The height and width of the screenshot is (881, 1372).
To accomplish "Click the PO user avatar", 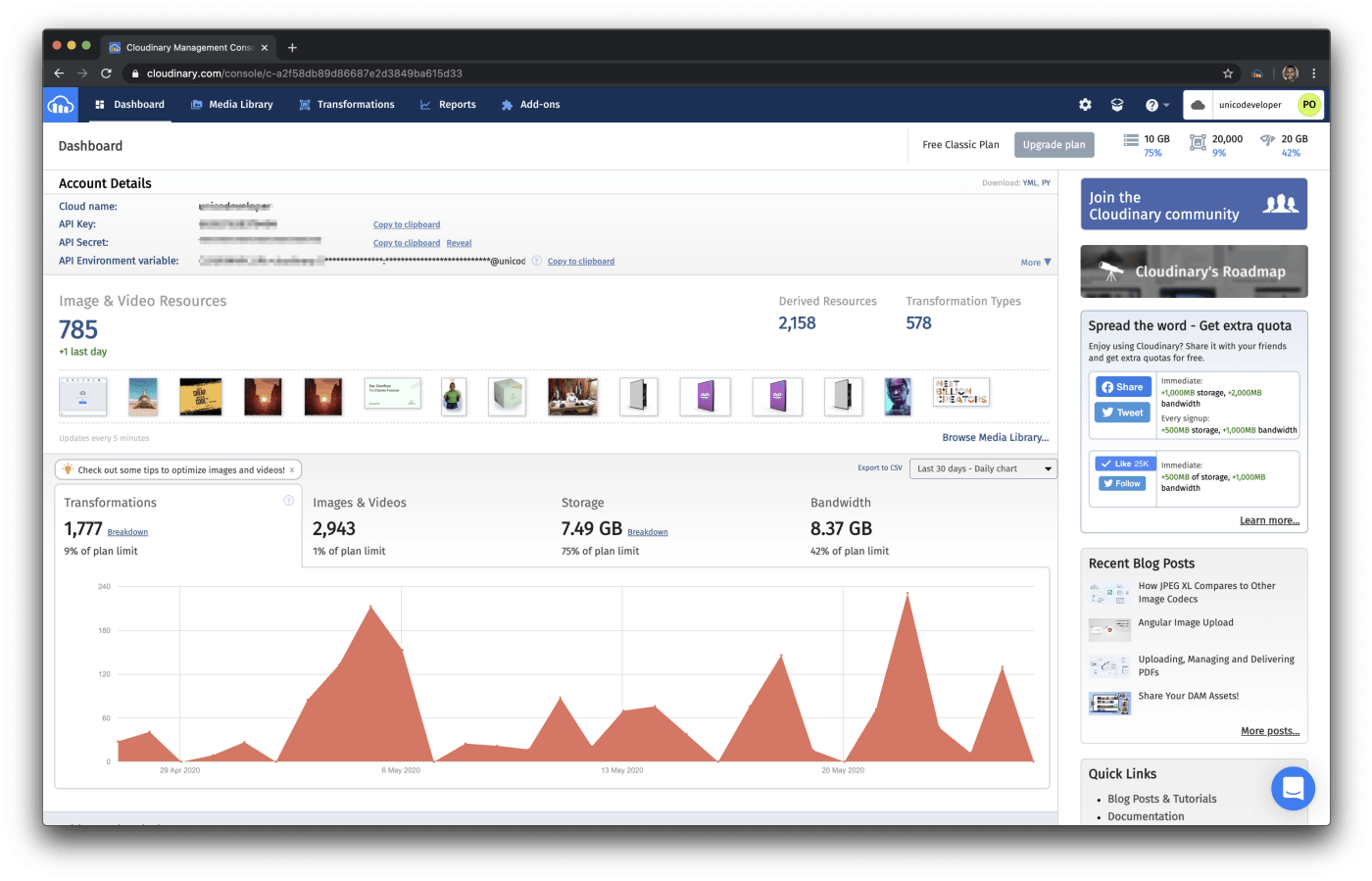I will [1309, 105].
